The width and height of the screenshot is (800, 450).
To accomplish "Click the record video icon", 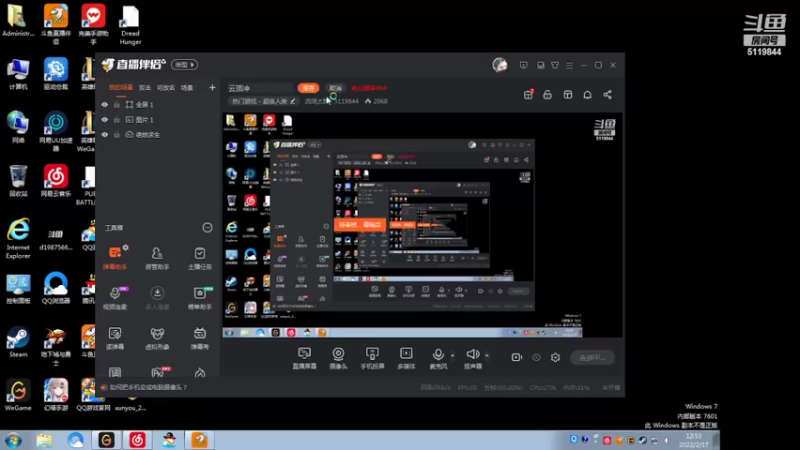I will click(516, 357).
